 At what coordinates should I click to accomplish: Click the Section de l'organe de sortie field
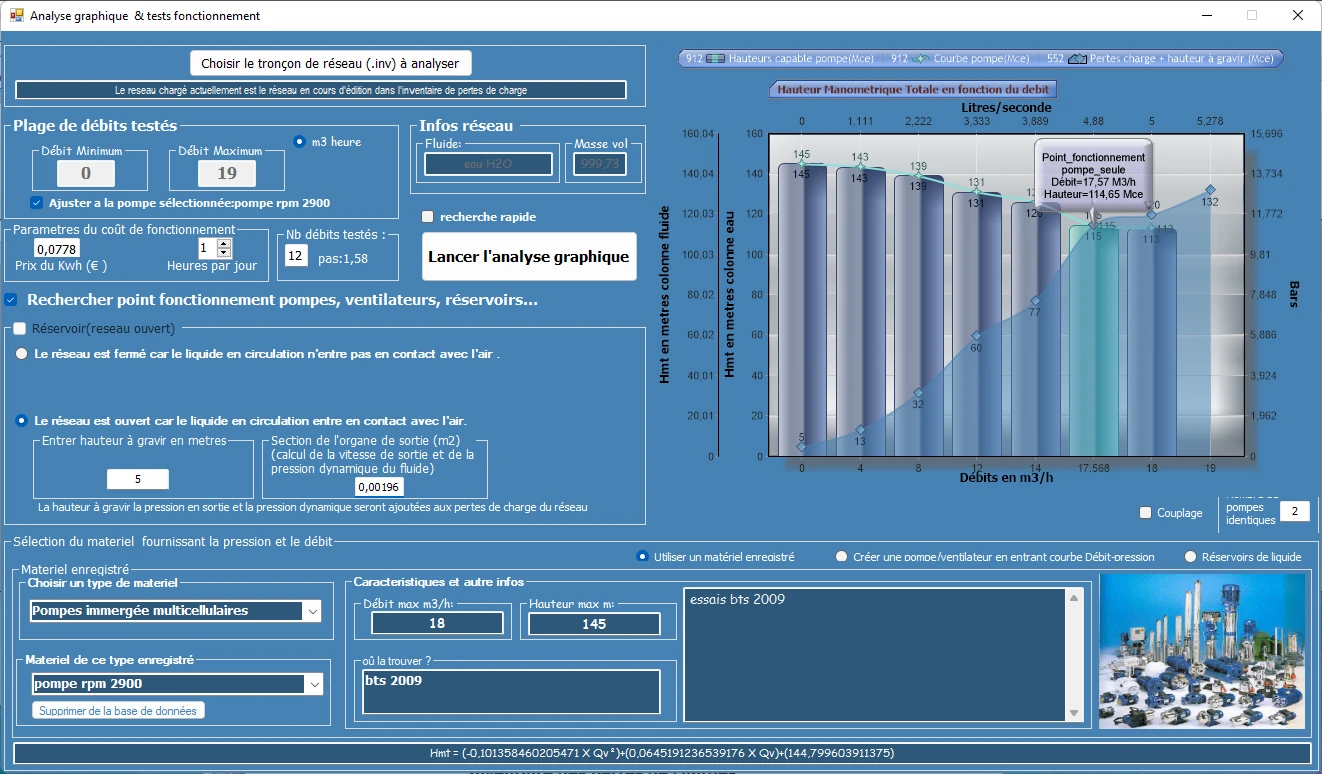(x=379, y=487)
